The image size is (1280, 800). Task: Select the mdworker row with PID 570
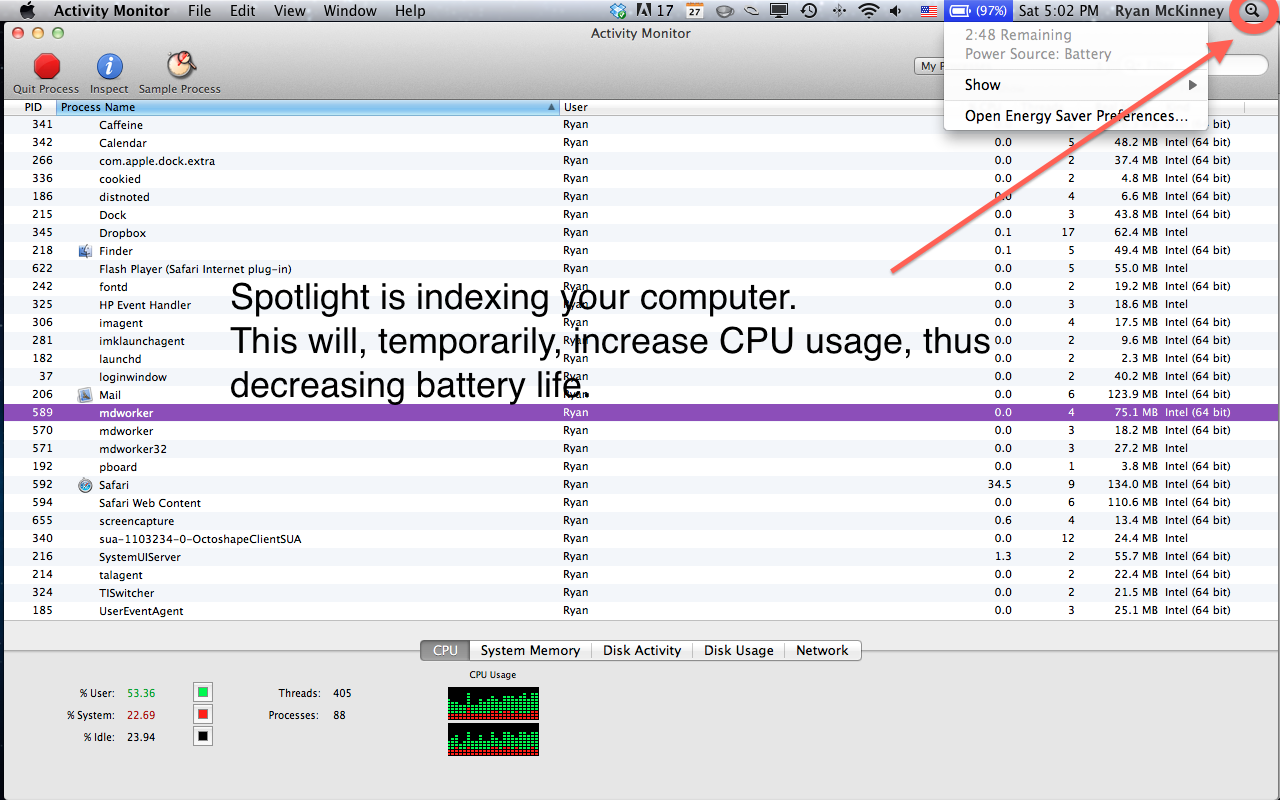[x=640, y=430]
